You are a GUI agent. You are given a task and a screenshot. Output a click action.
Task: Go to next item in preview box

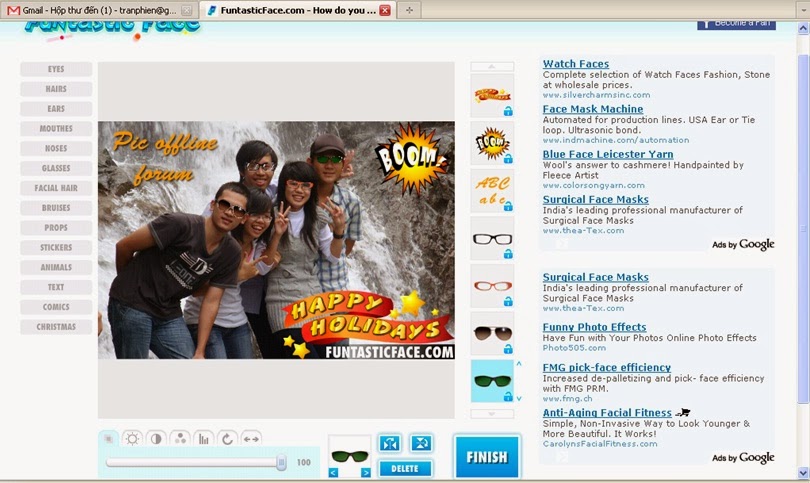366,472
